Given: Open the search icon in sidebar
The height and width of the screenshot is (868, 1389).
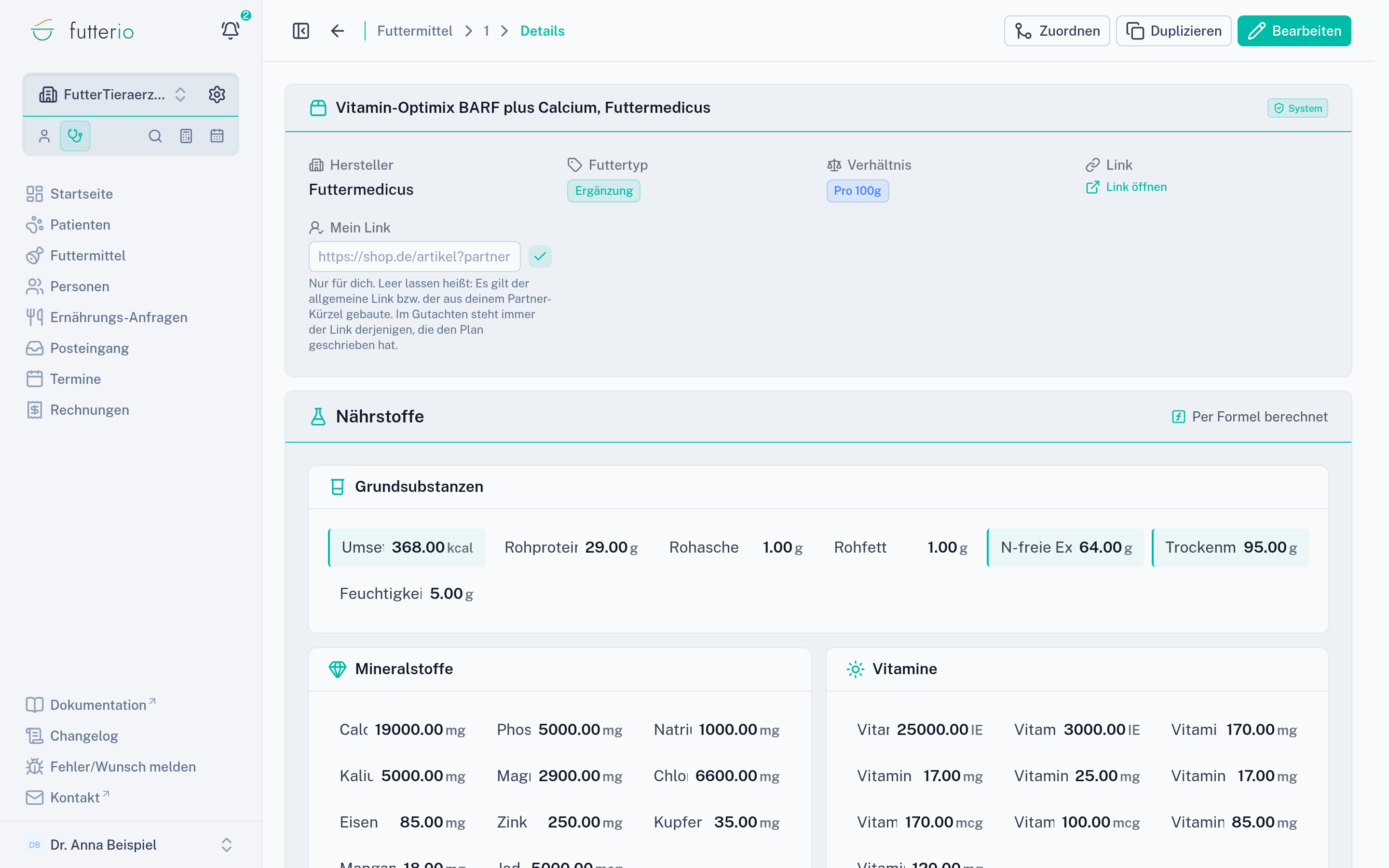Looking at the screenshot, I should pos(155,136).
